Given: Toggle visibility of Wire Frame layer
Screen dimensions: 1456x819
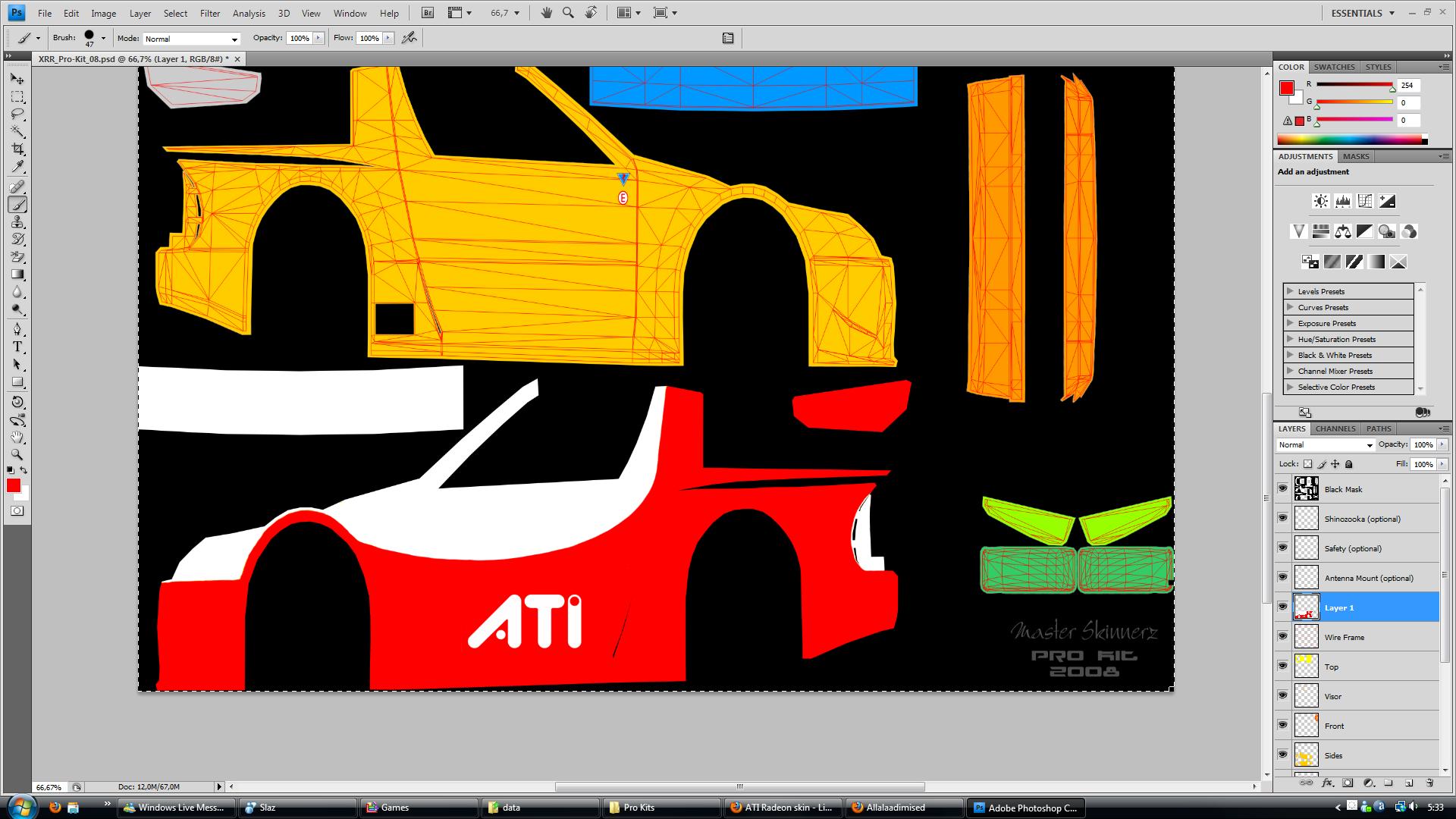Looking at the screenshot, I should pyautogui.click(x=1282, y=637).
